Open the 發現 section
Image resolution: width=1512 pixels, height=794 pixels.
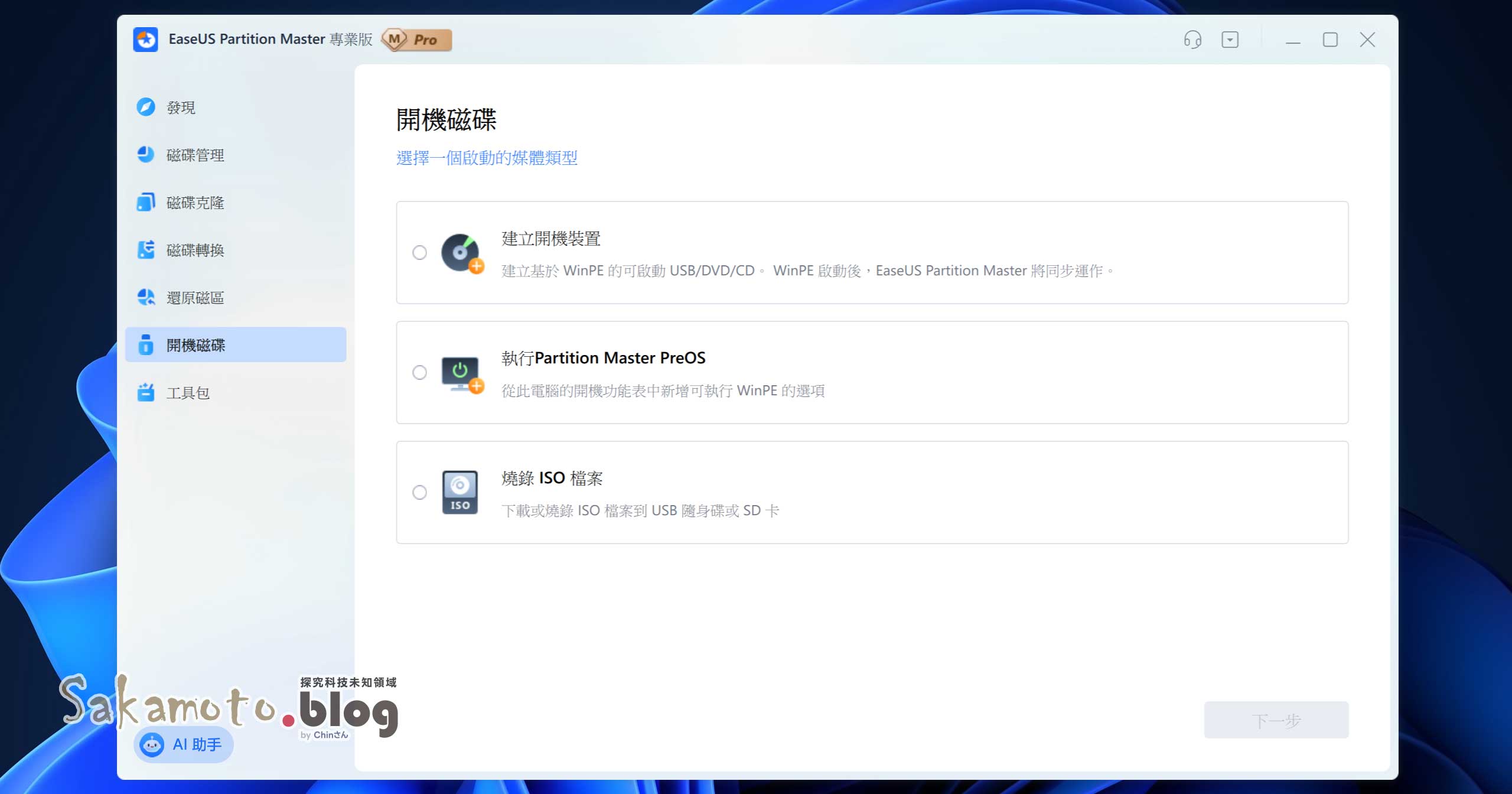click(x=235, y=107)
